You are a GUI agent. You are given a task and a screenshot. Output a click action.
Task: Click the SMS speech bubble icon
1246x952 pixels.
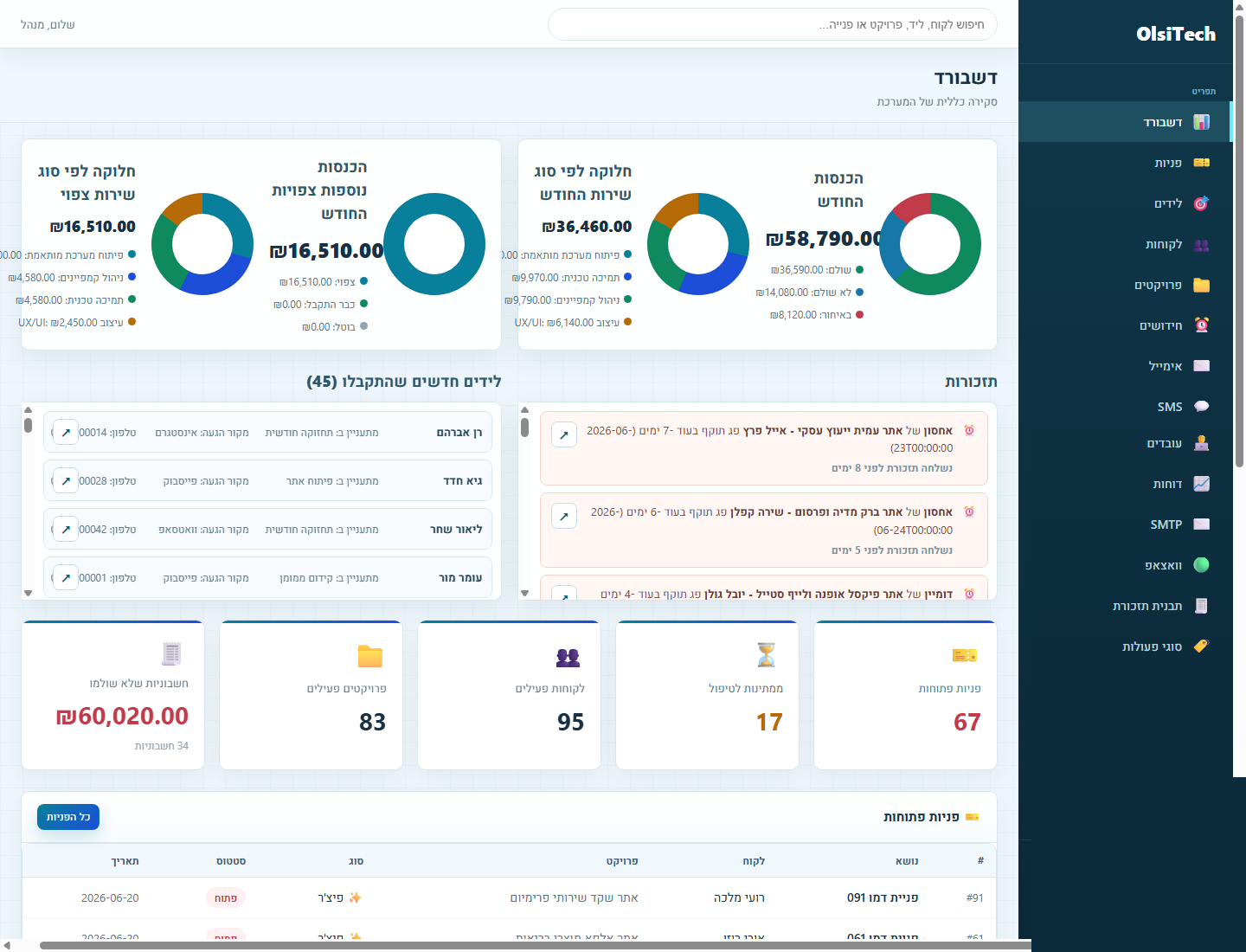[1201, 407]
